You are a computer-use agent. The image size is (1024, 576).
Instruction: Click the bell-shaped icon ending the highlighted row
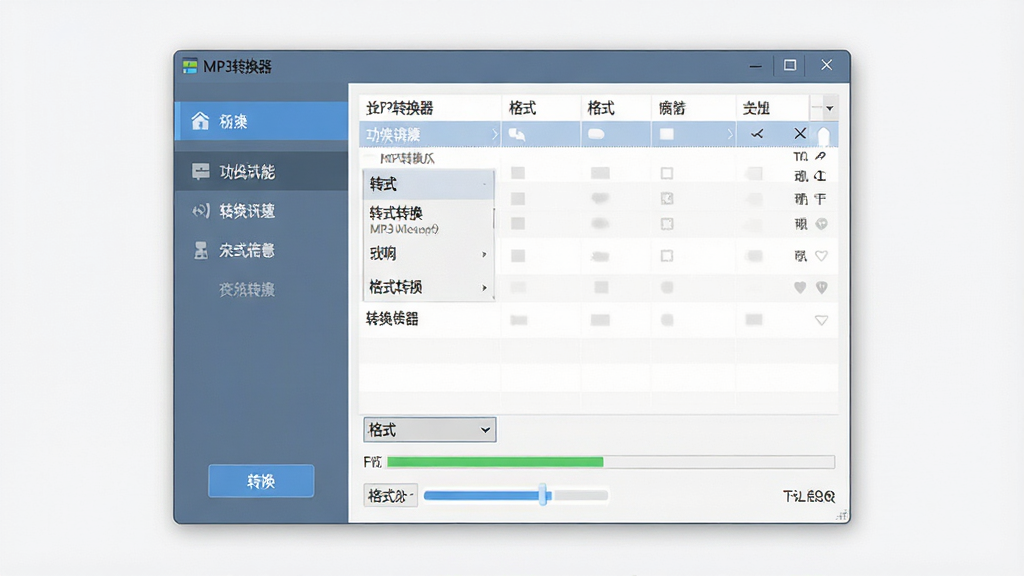tap(824, 135)
